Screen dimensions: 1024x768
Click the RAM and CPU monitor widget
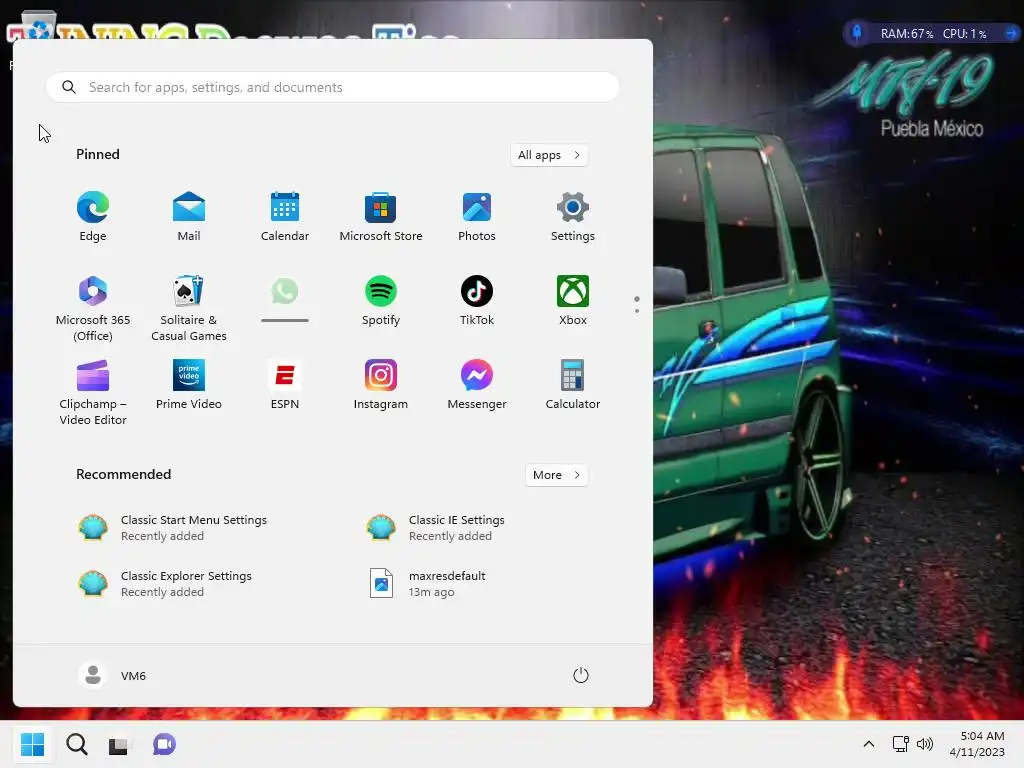point(933,33)
